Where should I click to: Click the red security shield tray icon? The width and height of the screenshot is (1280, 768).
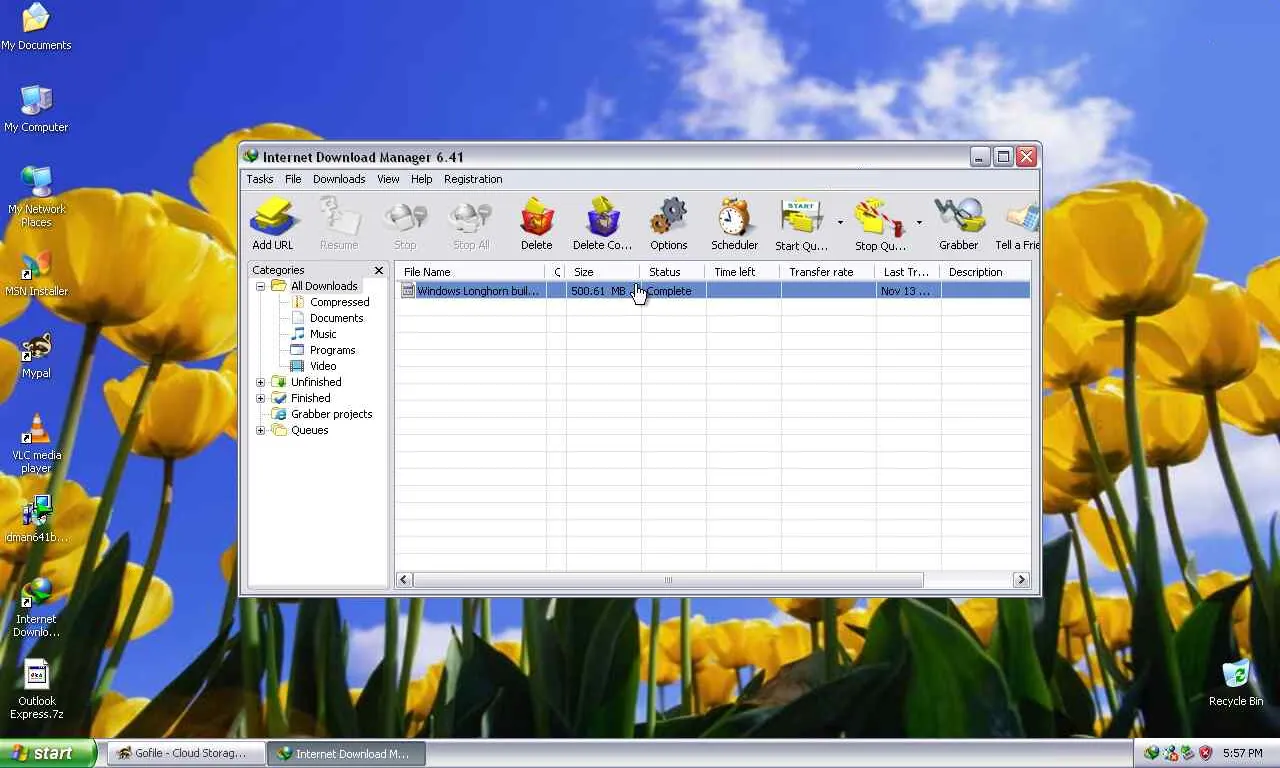click(1205, 753)
